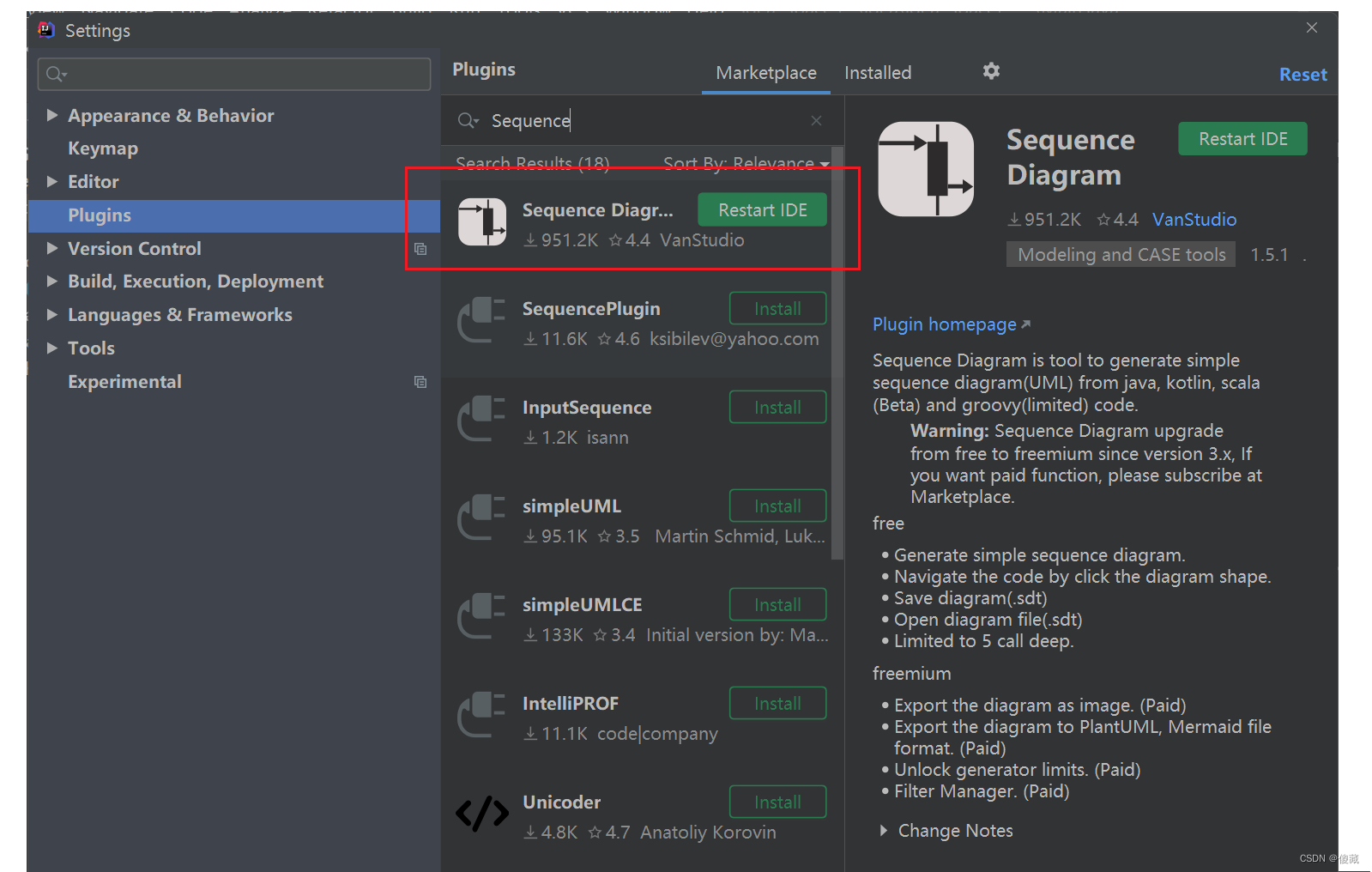Click the Unicoder code brackets icon
Screen dimensions: 1372x872
481,814
